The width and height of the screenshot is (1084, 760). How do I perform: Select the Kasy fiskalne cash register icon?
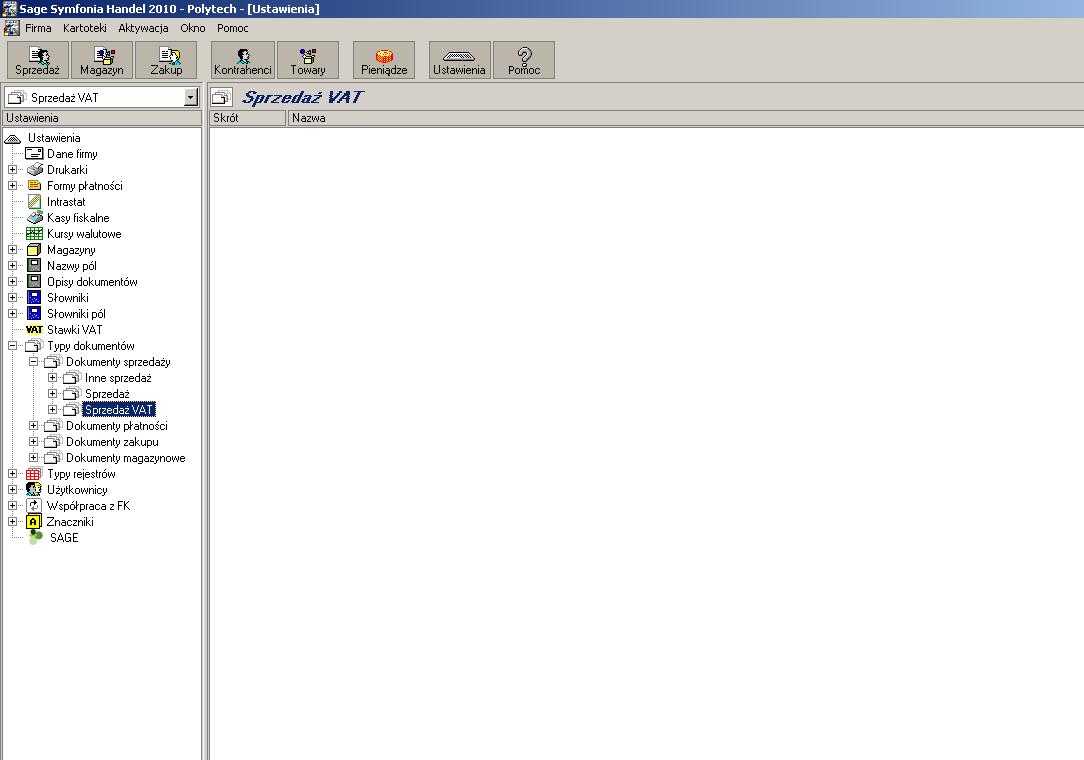click(x=35, y=218)
